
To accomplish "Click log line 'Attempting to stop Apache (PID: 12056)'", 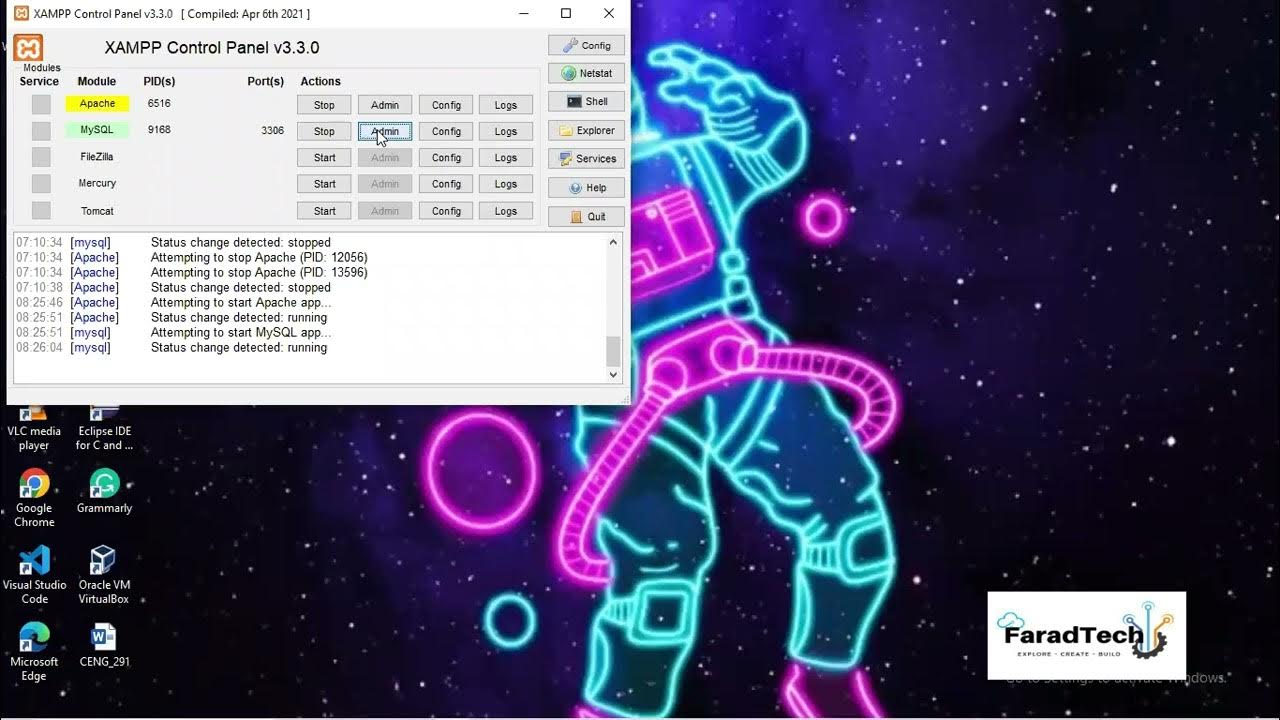I will [259, 257].
